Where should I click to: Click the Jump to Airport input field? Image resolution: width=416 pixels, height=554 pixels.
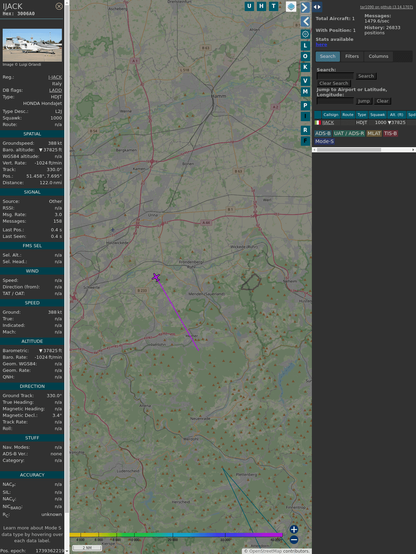pos(335,101)
